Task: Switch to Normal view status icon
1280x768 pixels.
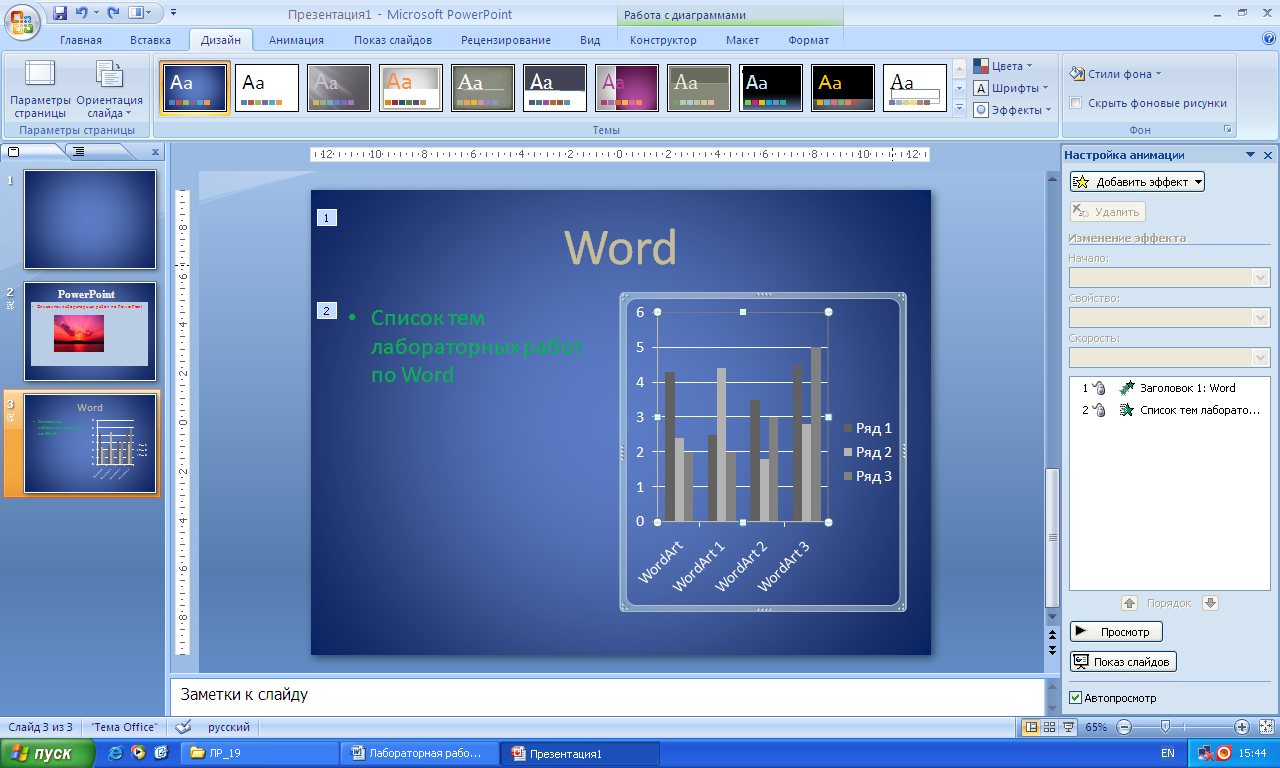Action: coord(1031,727)
